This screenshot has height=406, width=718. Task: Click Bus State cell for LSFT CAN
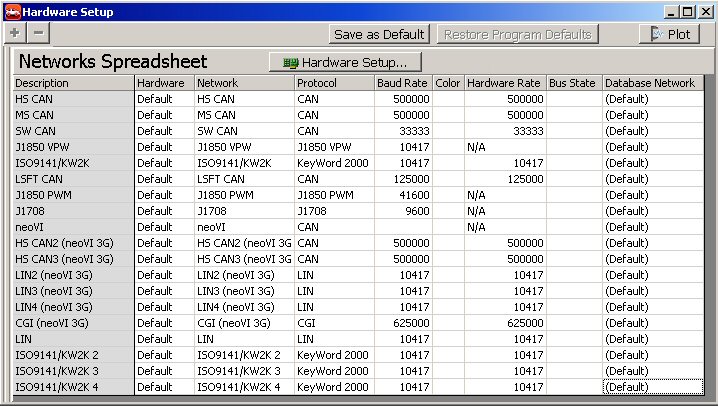pos(574,179)
